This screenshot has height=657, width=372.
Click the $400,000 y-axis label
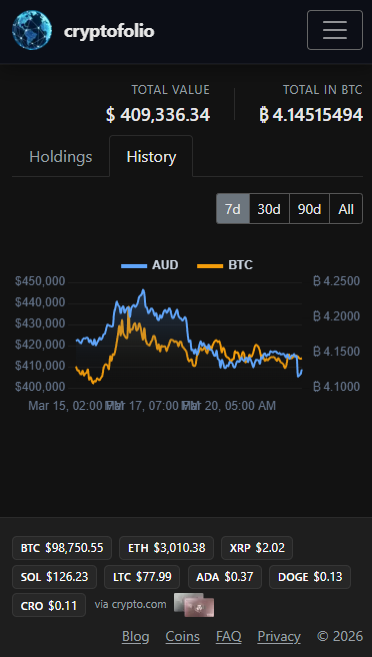pyautogui.click(x=40, y=387)
